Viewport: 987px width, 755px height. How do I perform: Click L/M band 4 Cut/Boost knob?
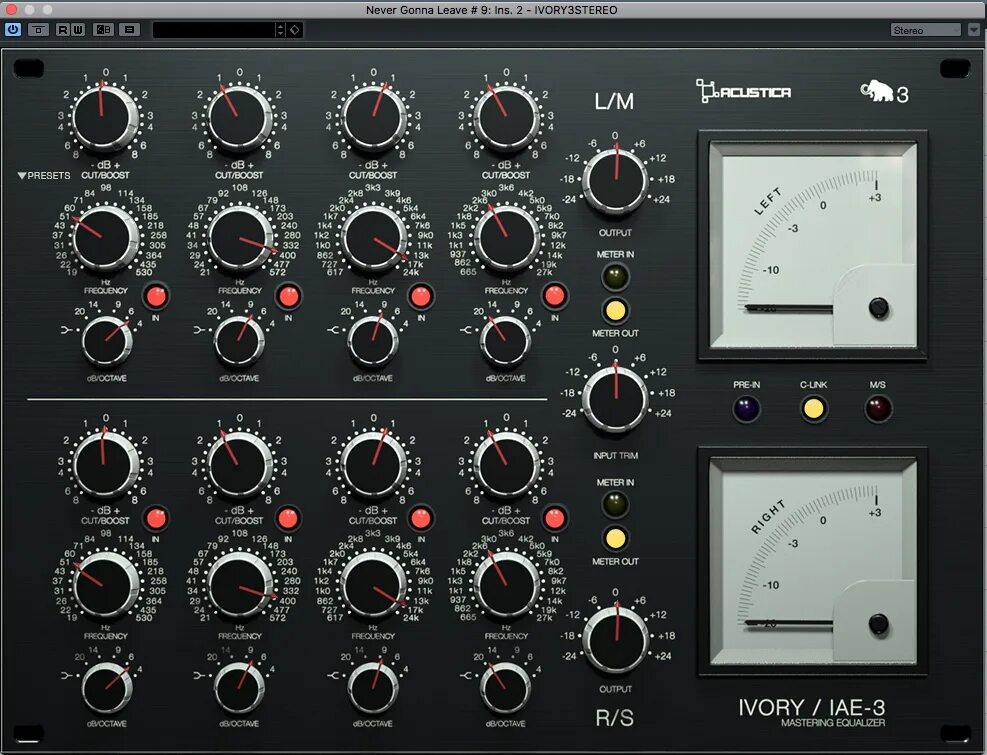[505, 118]
